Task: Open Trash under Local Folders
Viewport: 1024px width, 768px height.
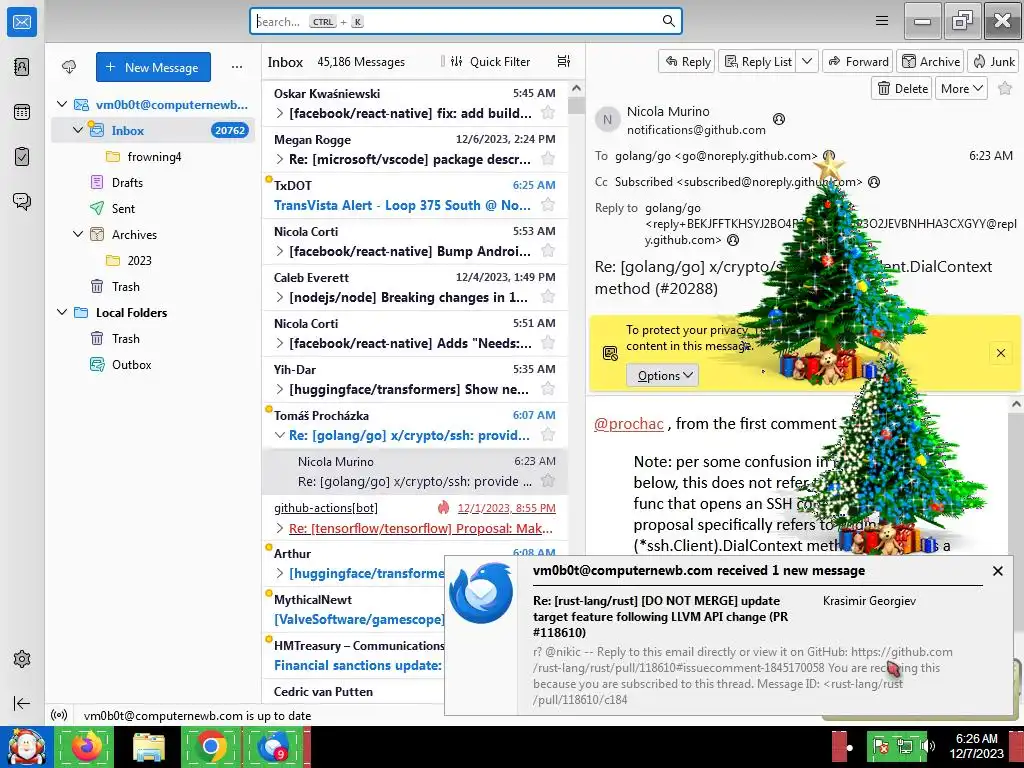Action: point(125,338)
